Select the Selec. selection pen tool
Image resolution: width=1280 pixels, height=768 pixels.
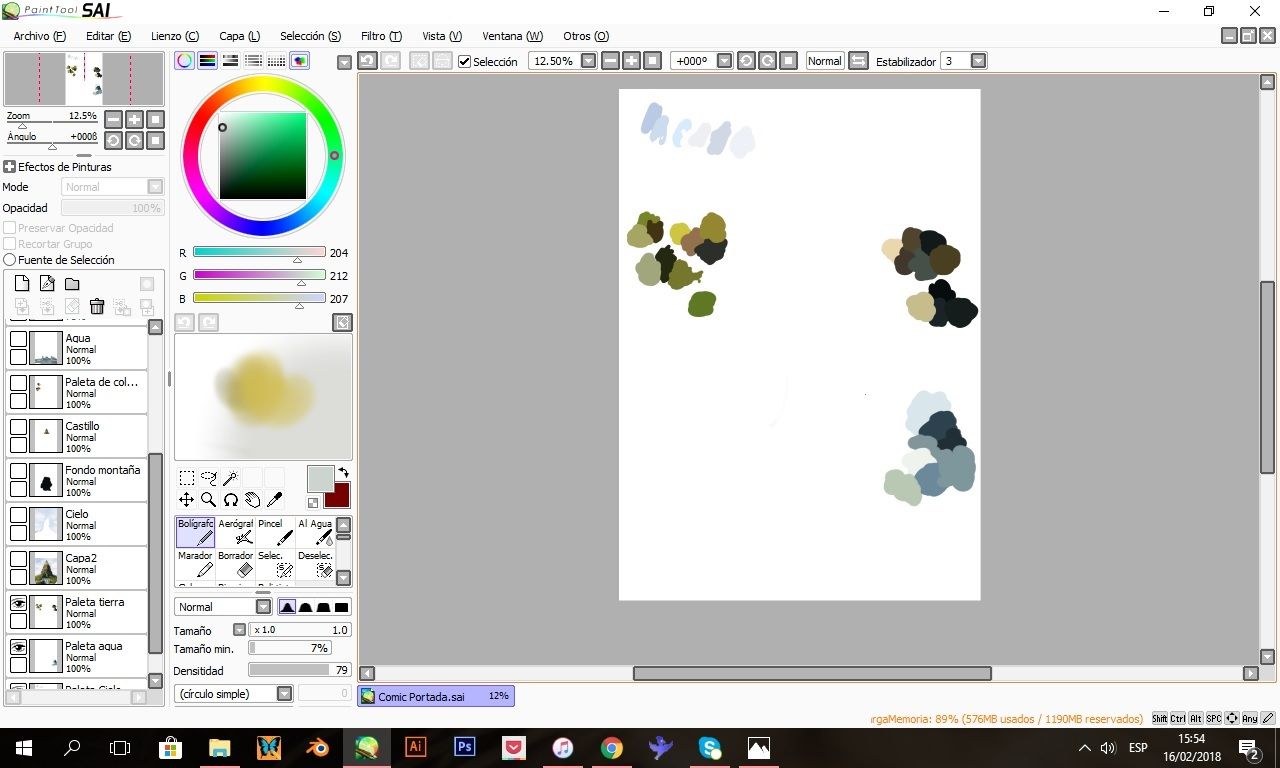(x=275, y=564)
